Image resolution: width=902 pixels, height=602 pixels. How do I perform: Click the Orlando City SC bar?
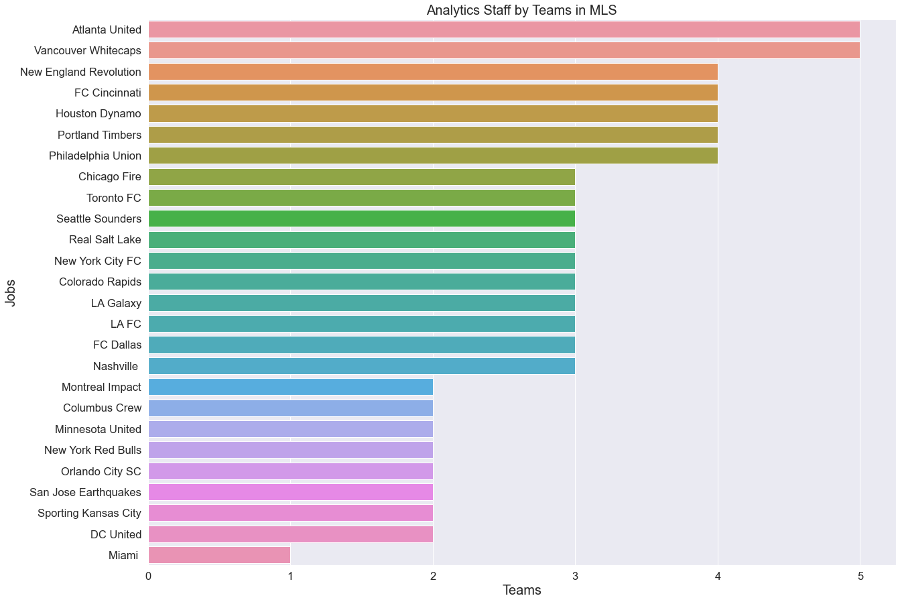291,471
